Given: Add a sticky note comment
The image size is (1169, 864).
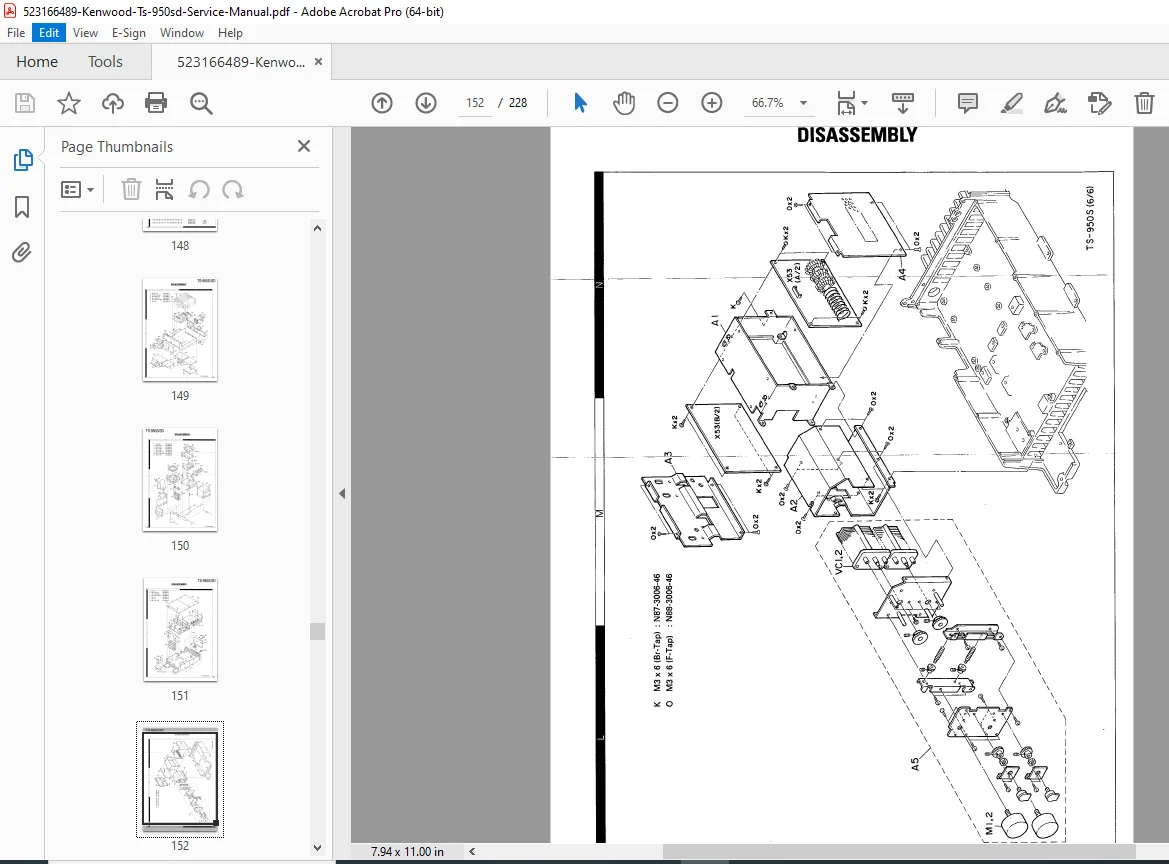Looking at the screenshot, I should [x=968, y=103].
